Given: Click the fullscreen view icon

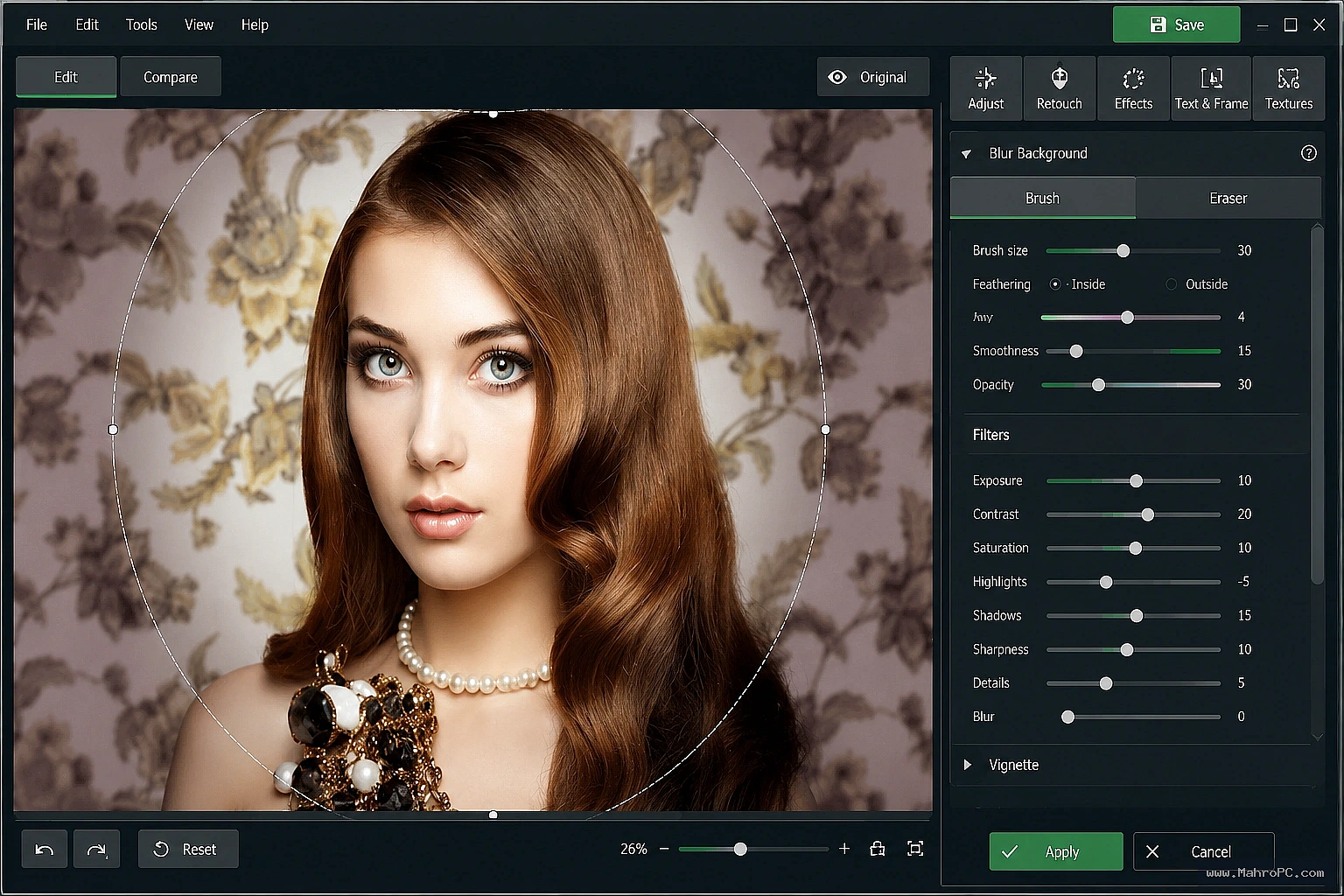Looking at the screenshot, I should tap(915, 849).
